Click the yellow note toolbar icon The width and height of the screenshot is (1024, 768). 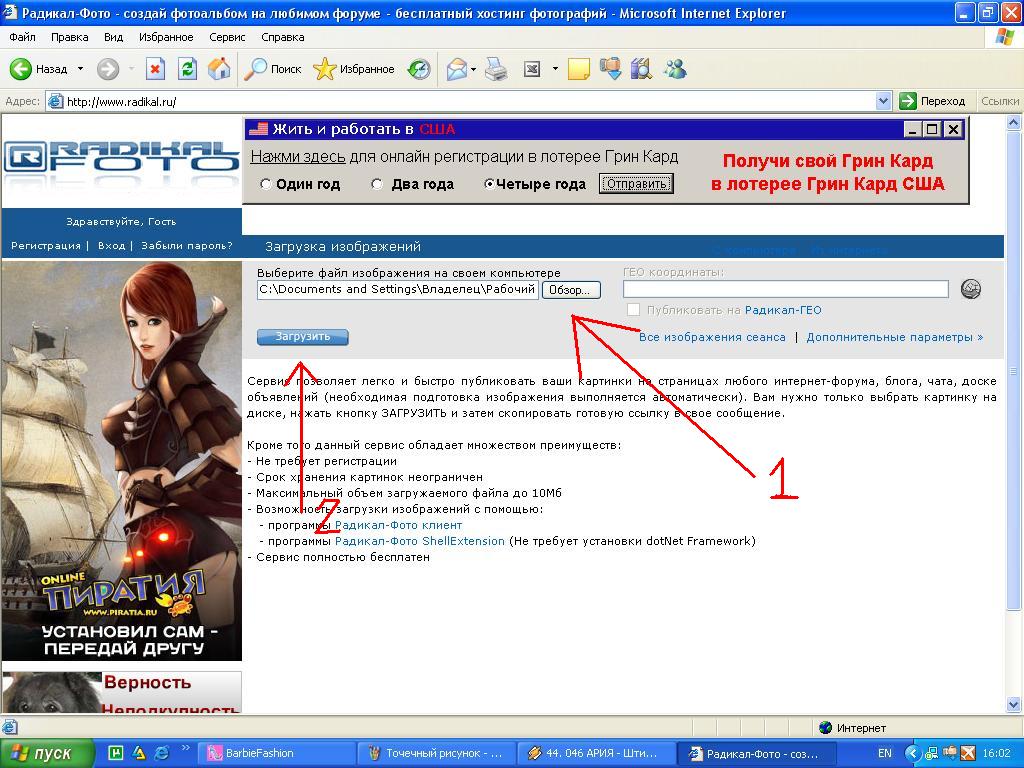pyautogui.click(x=579, y=69)
